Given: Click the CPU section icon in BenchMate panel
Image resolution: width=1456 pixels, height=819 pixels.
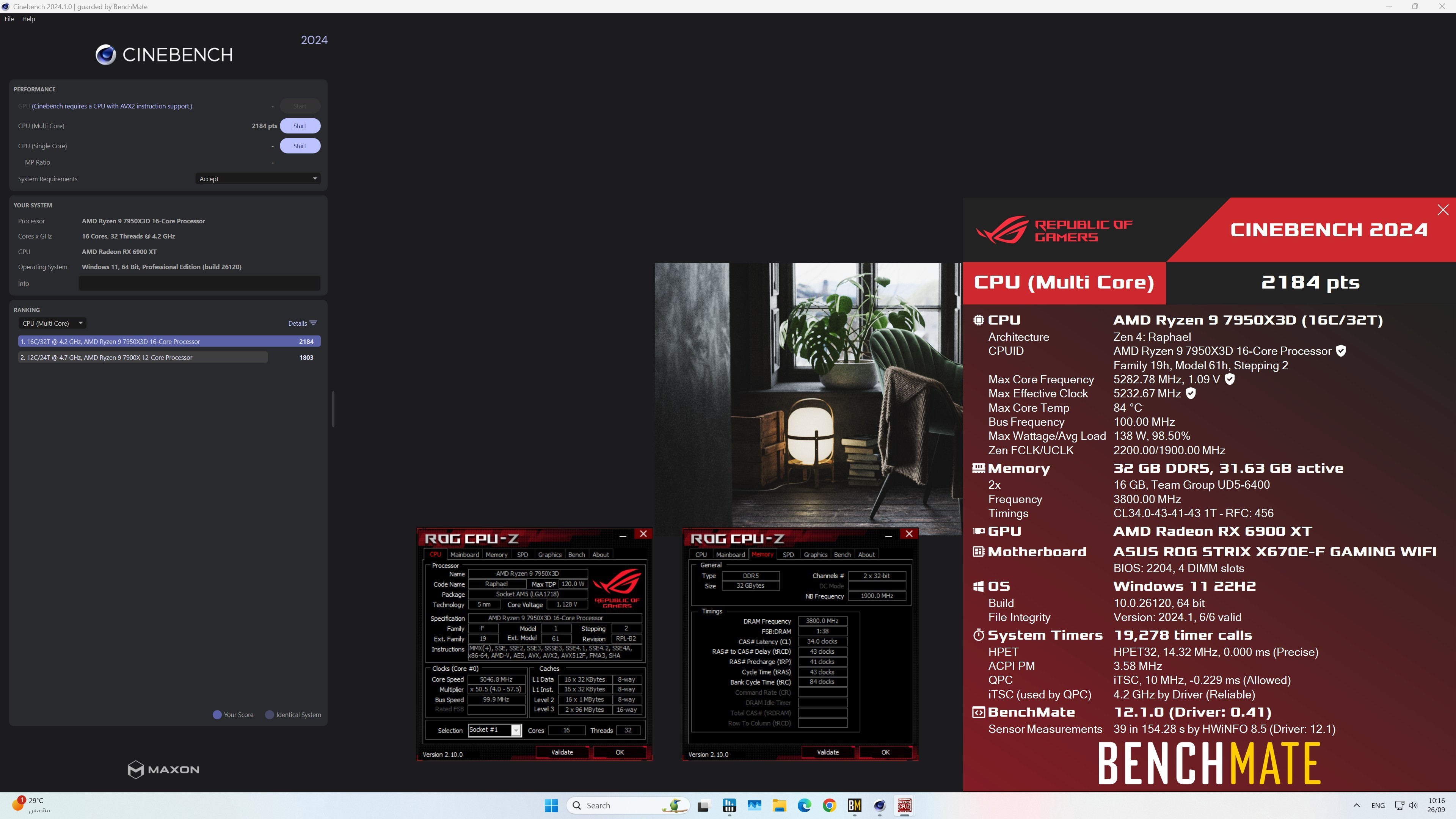Looking at the screenshot, I should click(978, 319).
